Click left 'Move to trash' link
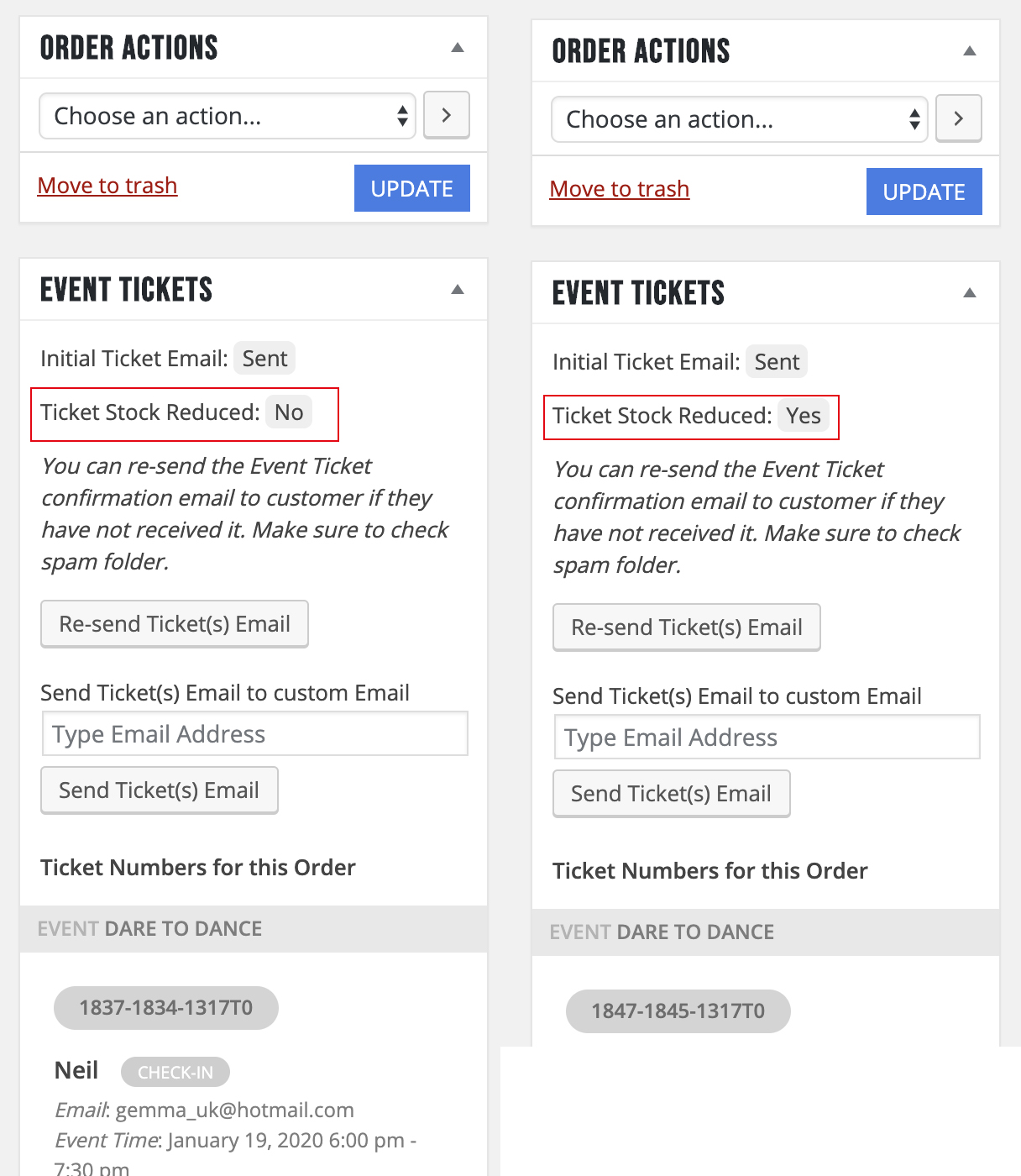Image resolution: width=1021 pixels, height=1176 pixels. coord(107,186)
